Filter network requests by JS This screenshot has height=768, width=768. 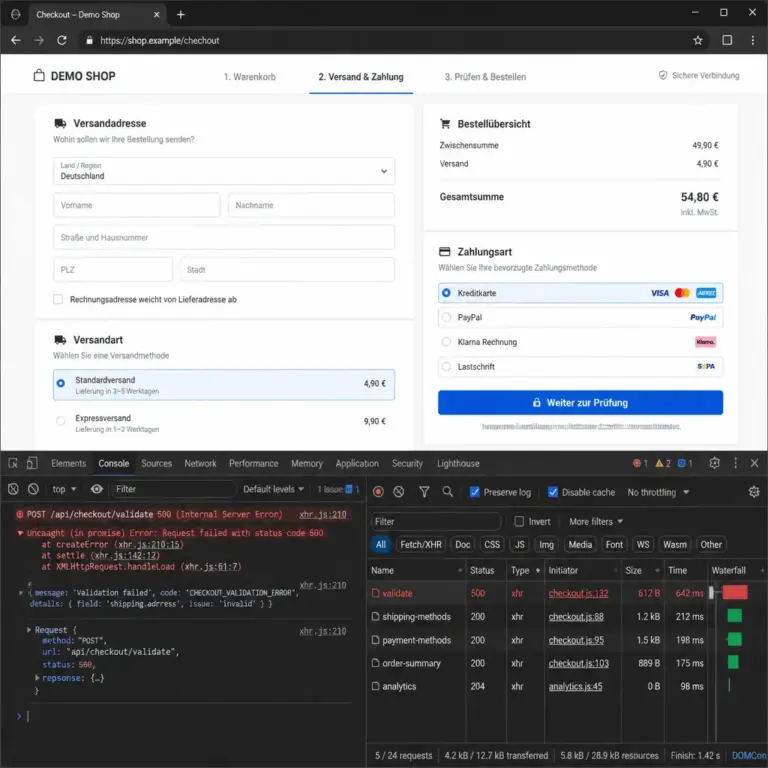coord(520,545)
